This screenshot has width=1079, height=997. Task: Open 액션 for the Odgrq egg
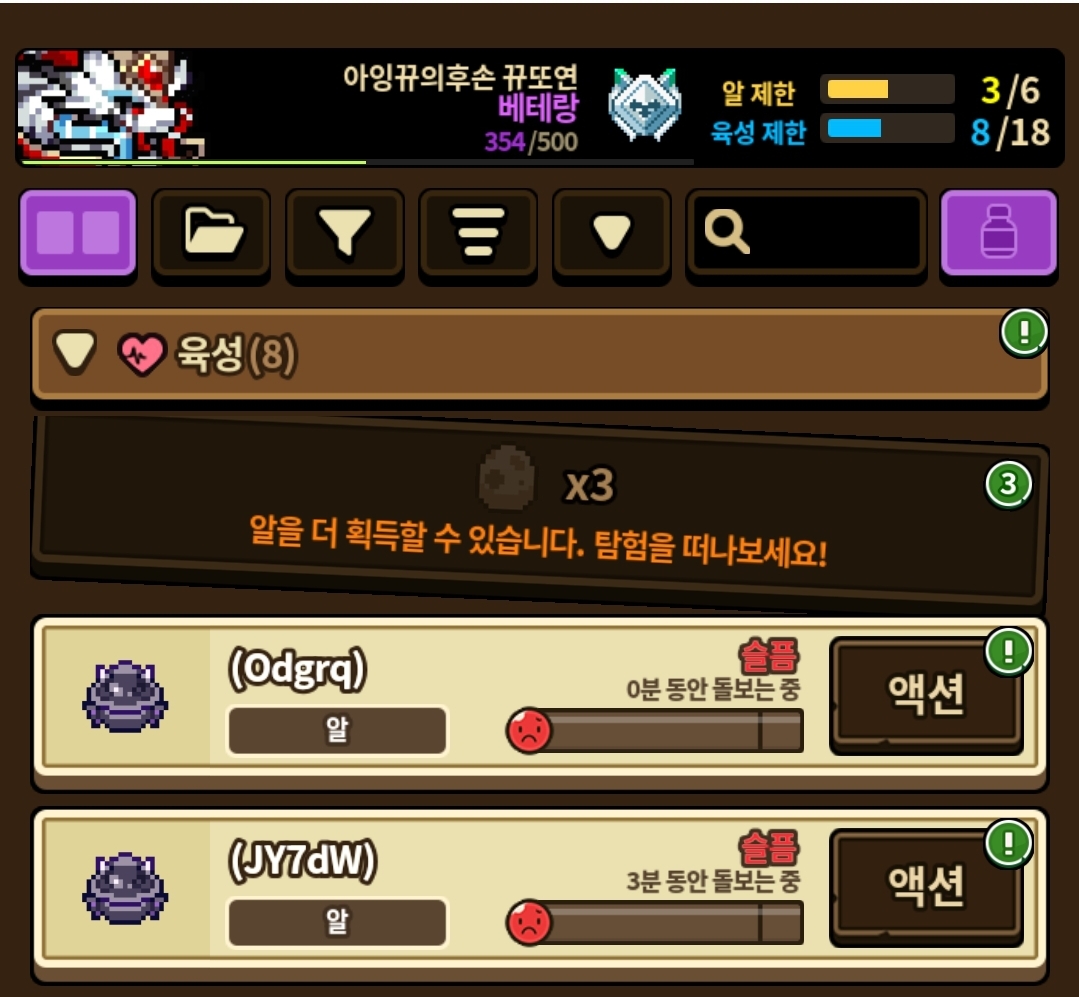click(926, 694)
